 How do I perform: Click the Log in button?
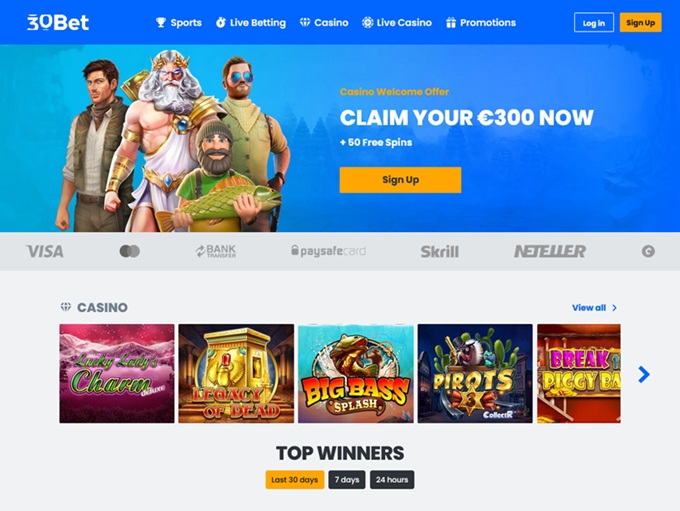coord(594,23)
